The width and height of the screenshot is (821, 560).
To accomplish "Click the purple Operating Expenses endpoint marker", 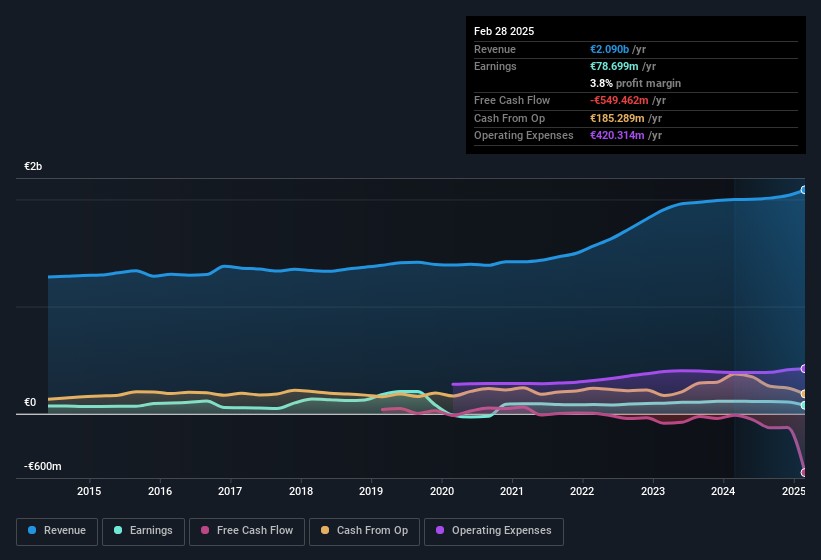I will (x=804, y=369).
